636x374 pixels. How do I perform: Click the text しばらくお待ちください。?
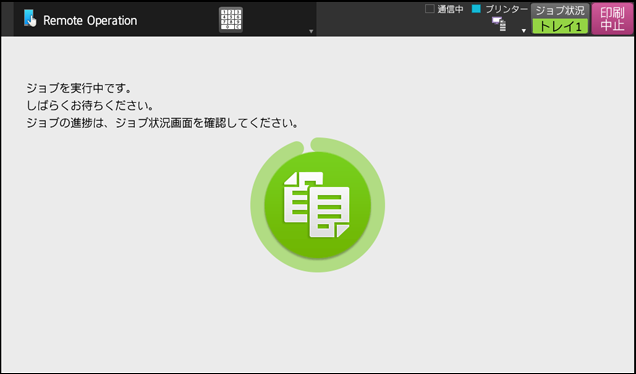[90, 105]
